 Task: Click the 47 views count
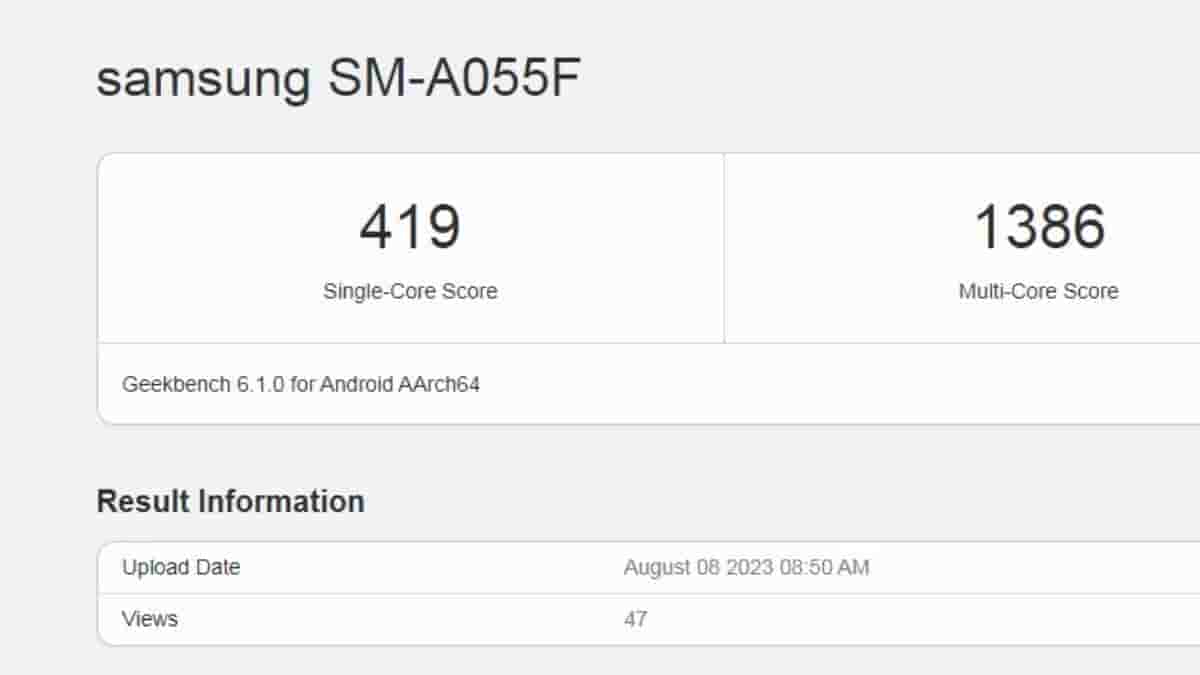635,619
